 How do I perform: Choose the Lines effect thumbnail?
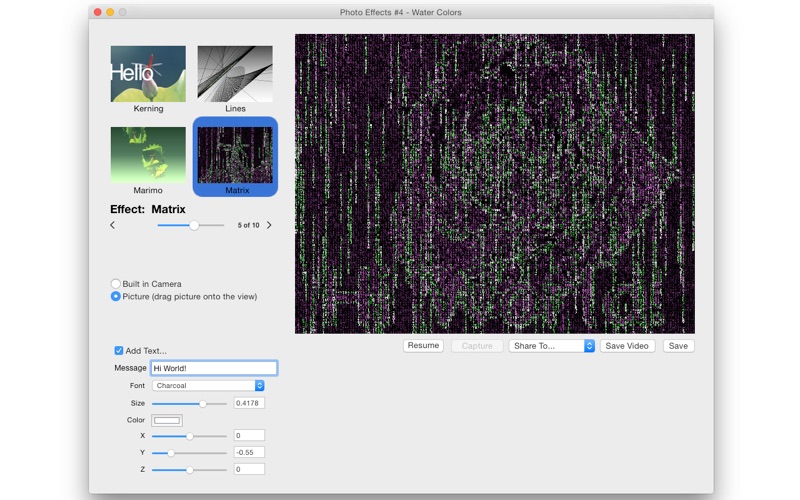coord(235,74)
